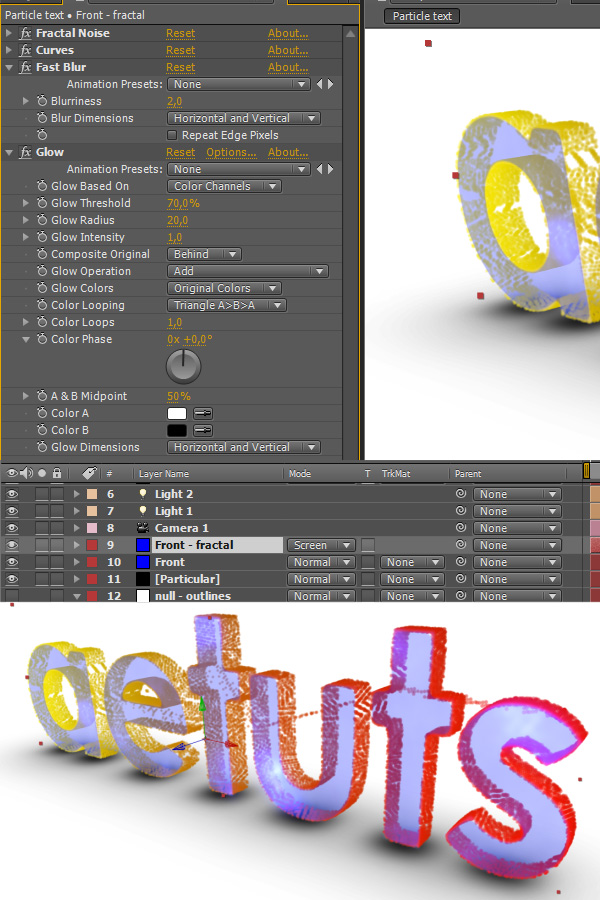Click the pick whip for Light 2
The image size is (600, 900).
click(460, 494)
